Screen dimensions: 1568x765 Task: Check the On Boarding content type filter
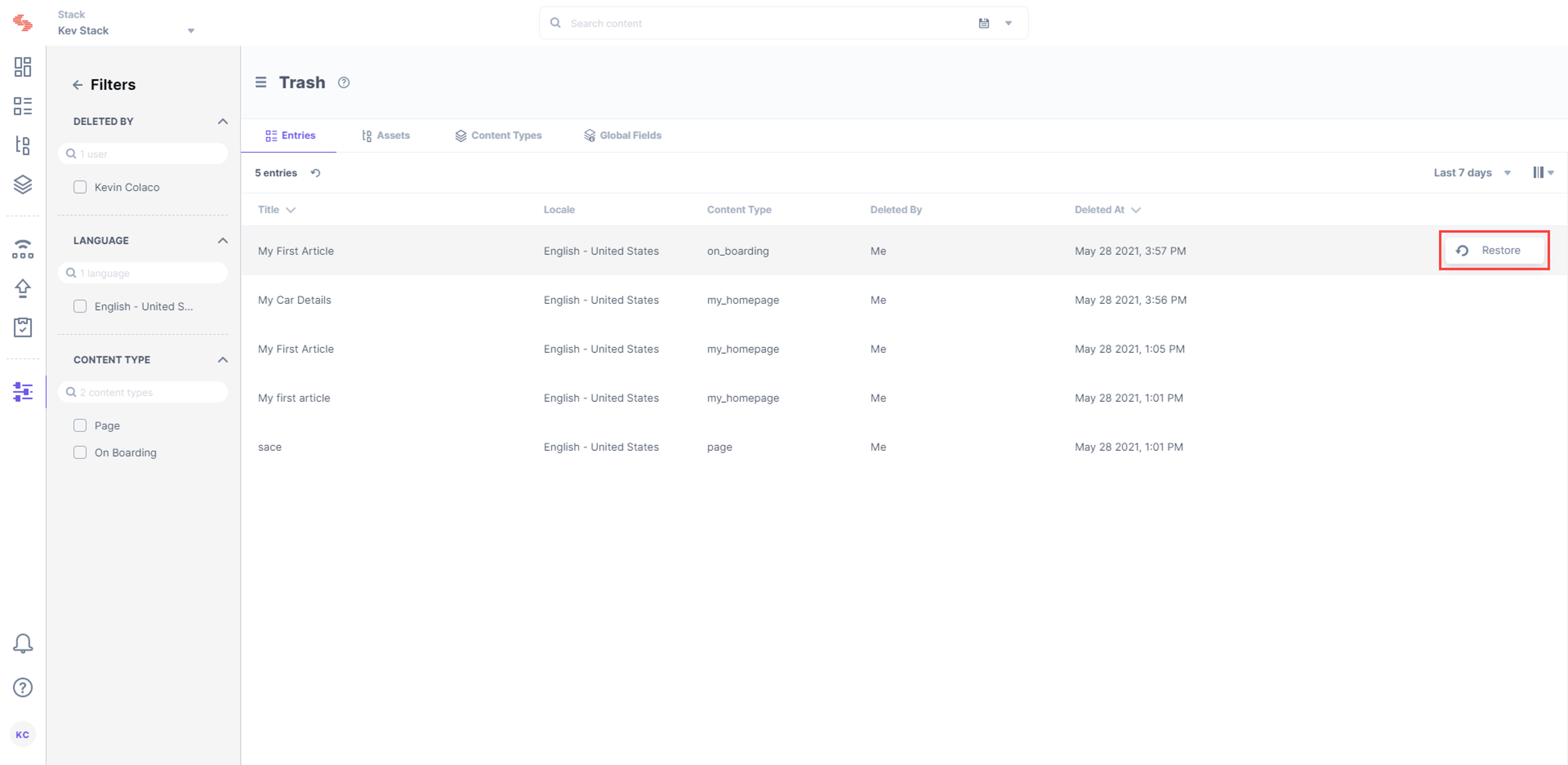pyautogui.click(x=80, y=452)
